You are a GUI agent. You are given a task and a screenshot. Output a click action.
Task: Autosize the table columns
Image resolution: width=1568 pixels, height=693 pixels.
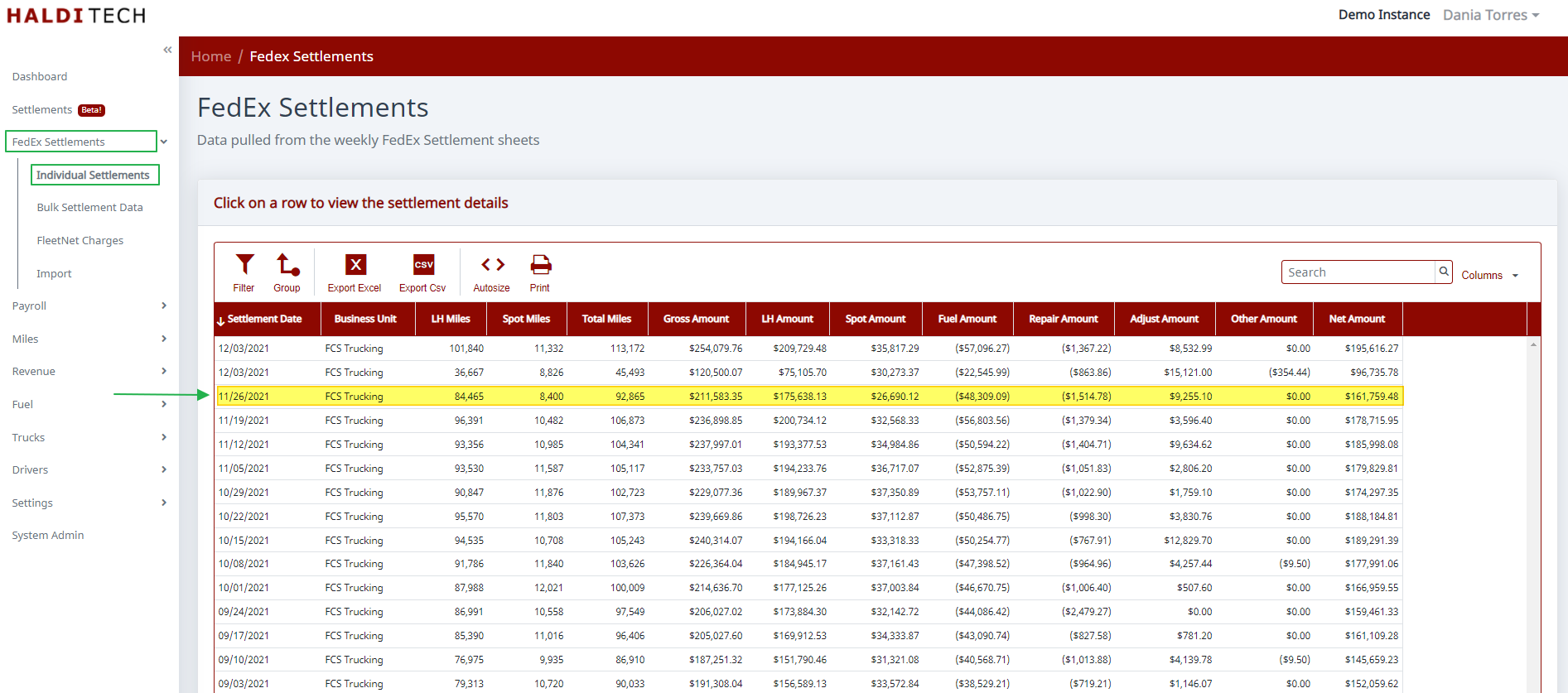pos(492,272)
